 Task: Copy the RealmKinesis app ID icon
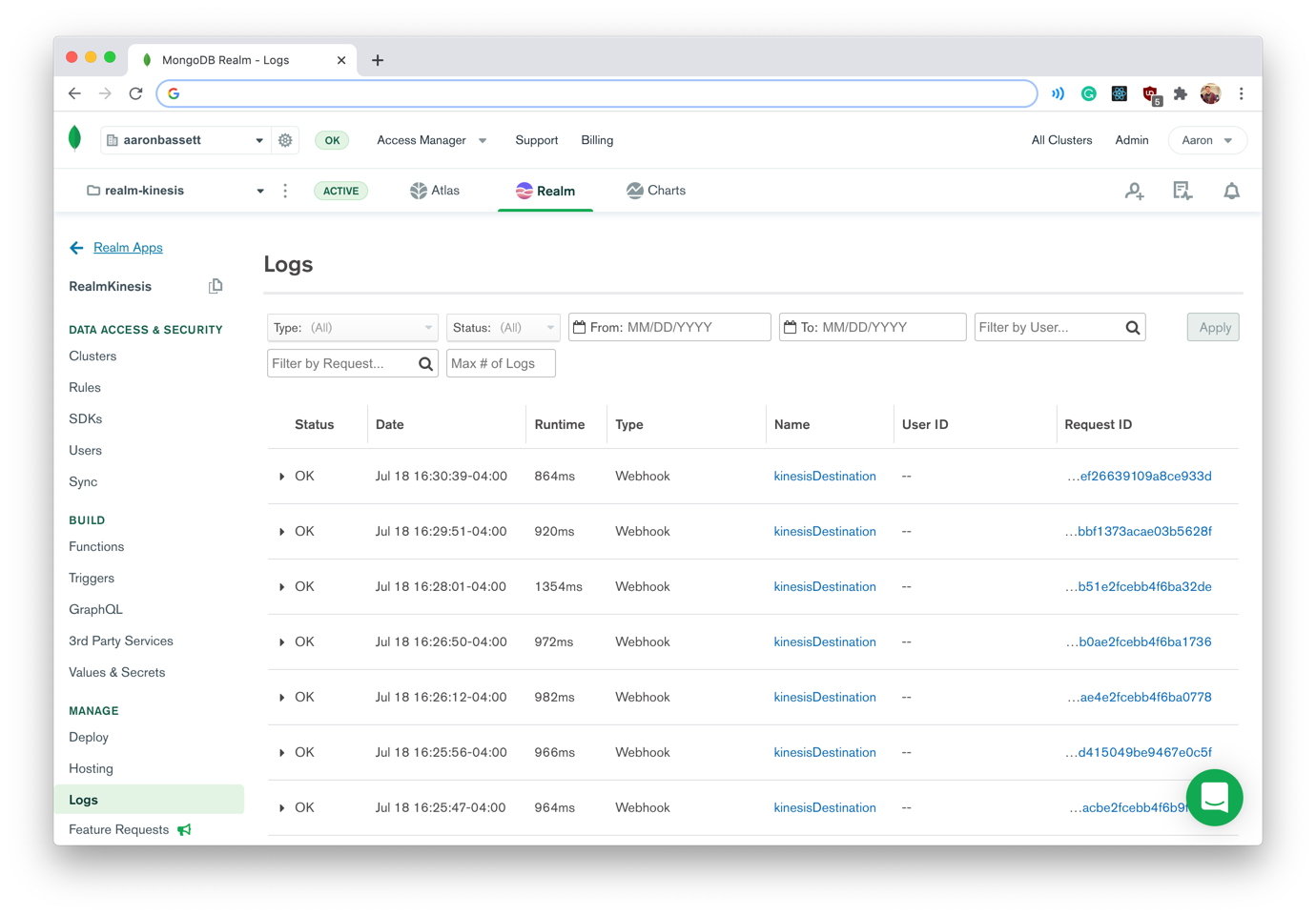pyautogui.click(x=216, y=286)
